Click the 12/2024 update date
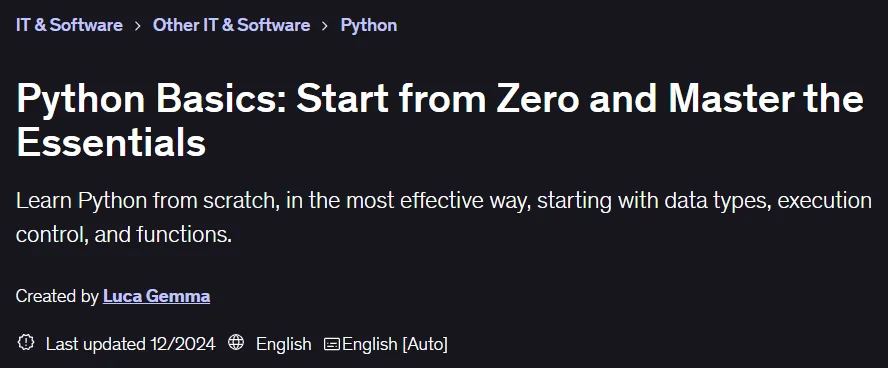The width and height of the screenshot is (888, 368). tap(183, 344)
